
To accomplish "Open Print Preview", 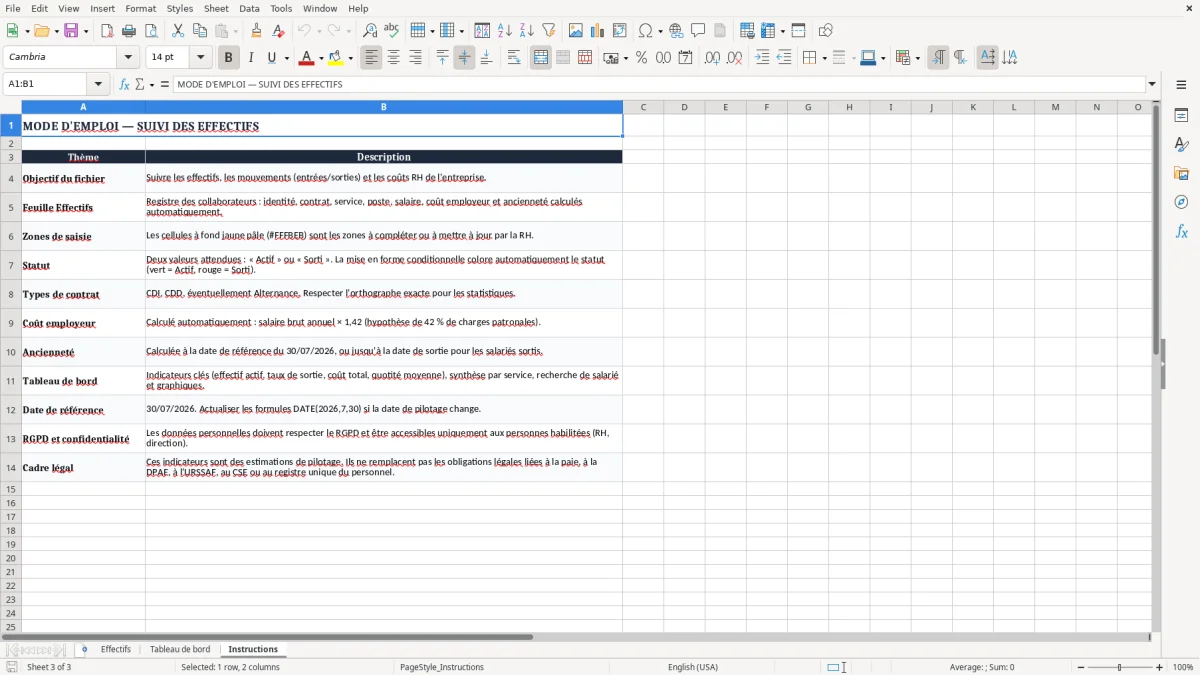I will click(150, 31).
